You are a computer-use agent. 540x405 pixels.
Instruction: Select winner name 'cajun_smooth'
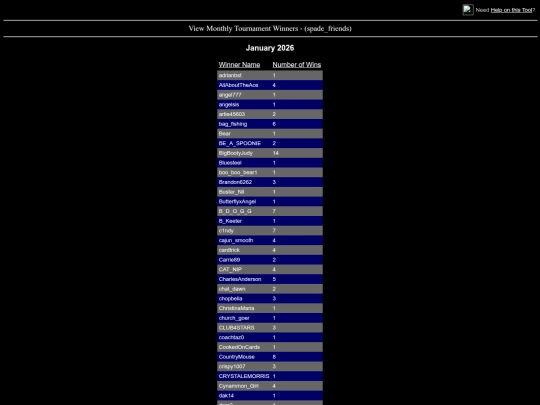(236, 240)
